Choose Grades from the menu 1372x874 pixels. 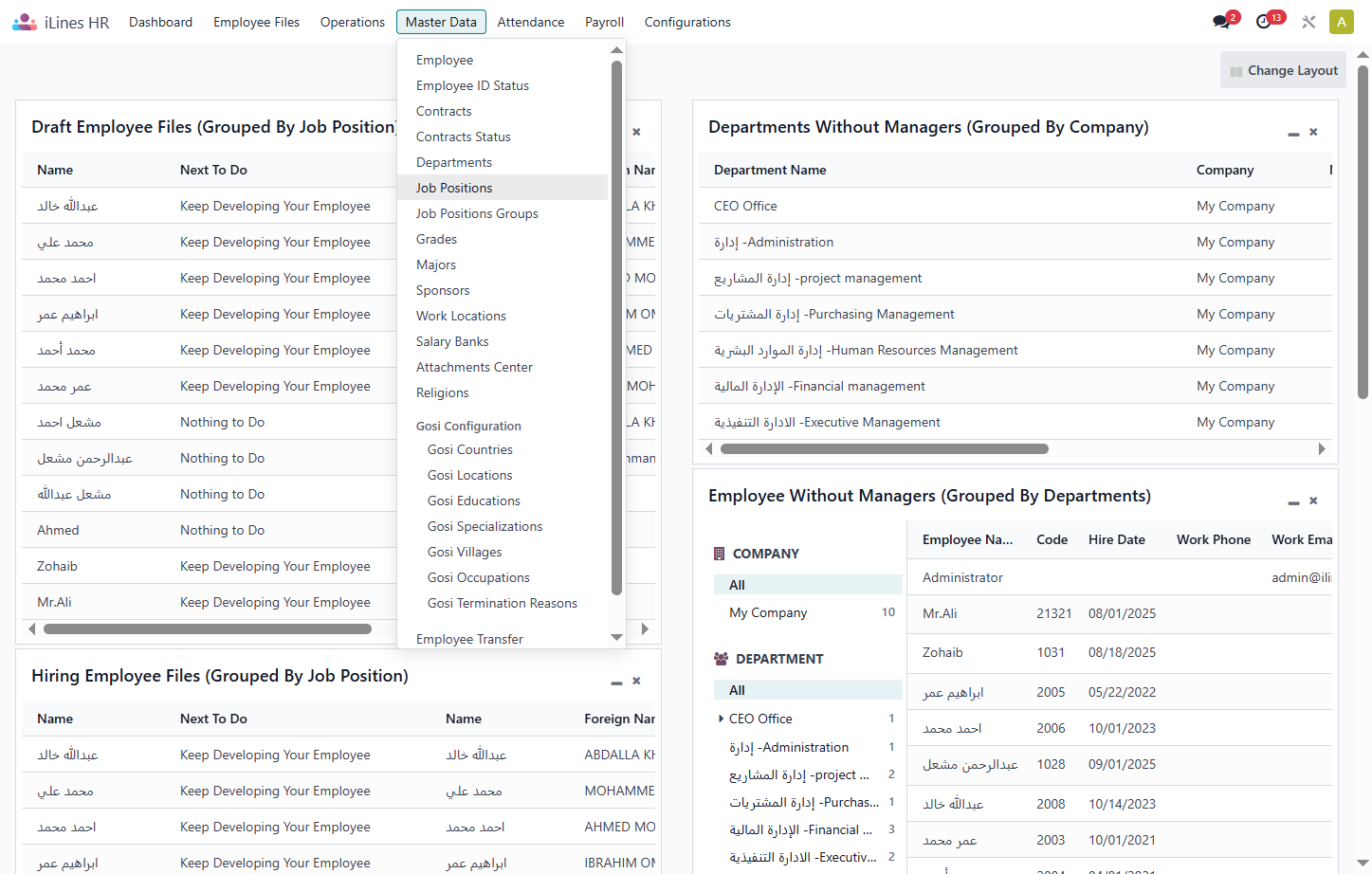[503, 239]
